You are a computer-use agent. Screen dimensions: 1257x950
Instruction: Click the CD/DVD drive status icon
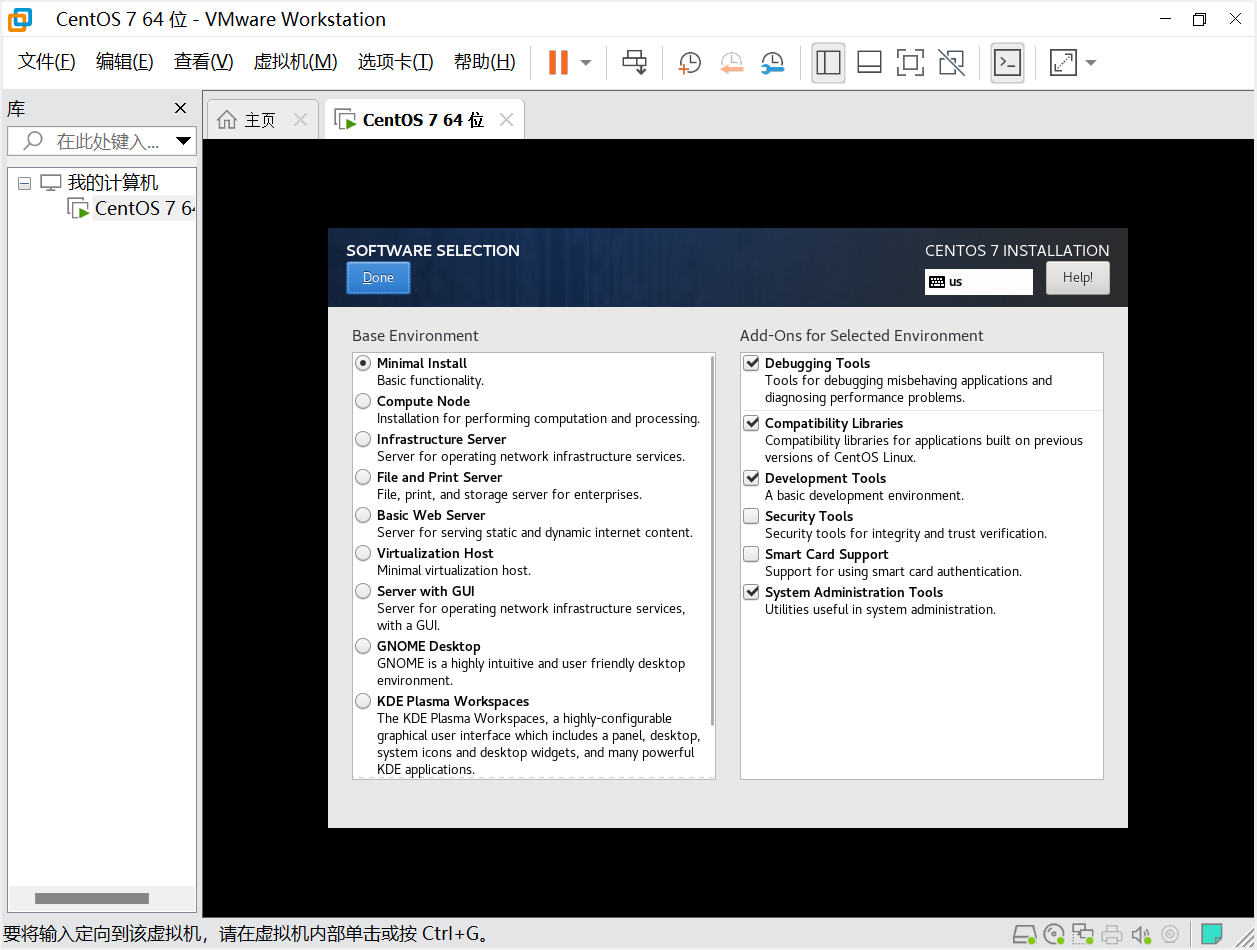[x=1054, y=934]
